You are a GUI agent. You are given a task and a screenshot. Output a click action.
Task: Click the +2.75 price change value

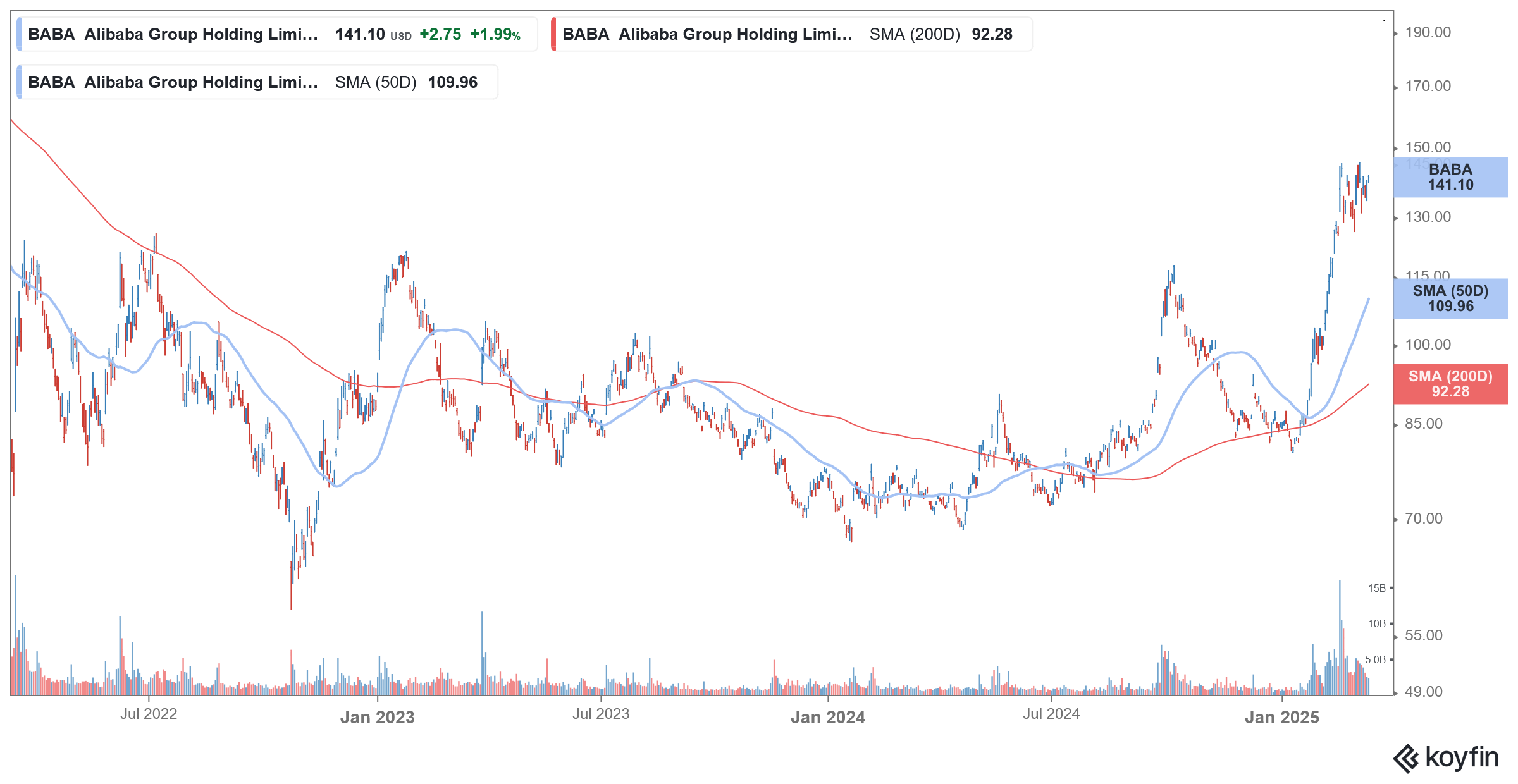click(x=440, y=34)
